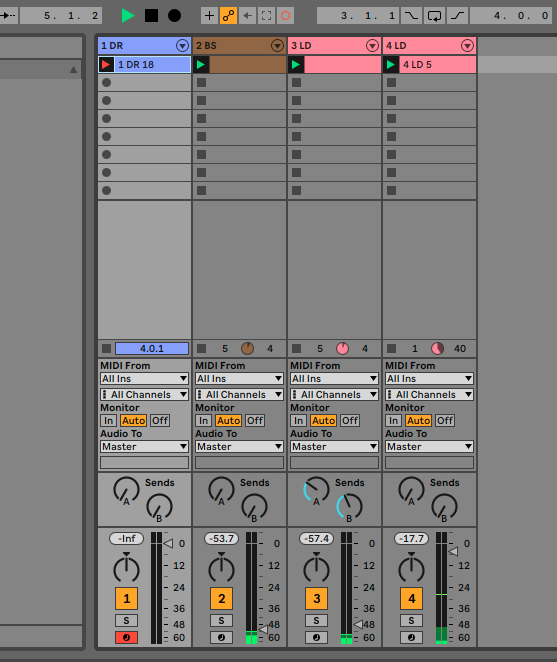Screen dimensions: 557x662
Task: Toggle Track Activator 3 on LD track
Action: (x=316, y=598)
